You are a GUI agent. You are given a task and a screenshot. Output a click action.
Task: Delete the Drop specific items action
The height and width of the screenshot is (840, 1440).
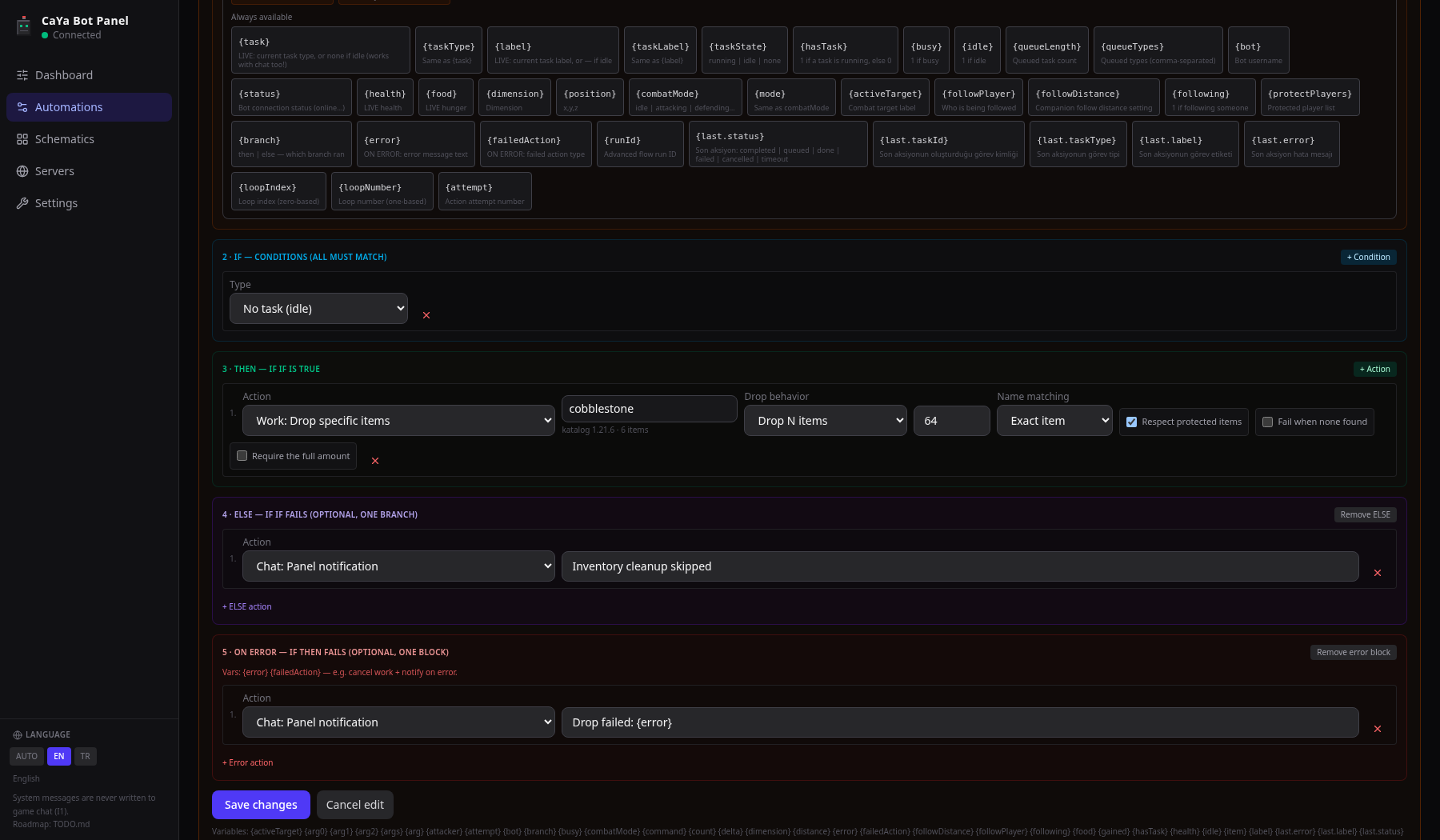pyautogui.click(x=375, y=461)
